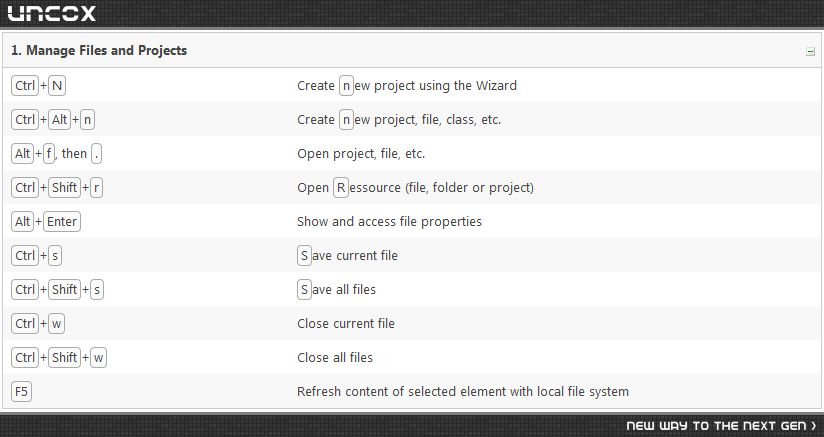Click the F5 key badge
Screen dimensions: 824x437
pos(22,391)
